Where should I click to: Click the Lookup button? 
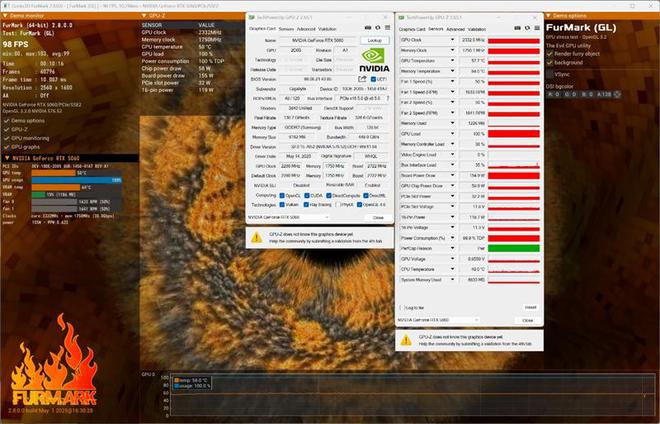click(374, 39)
